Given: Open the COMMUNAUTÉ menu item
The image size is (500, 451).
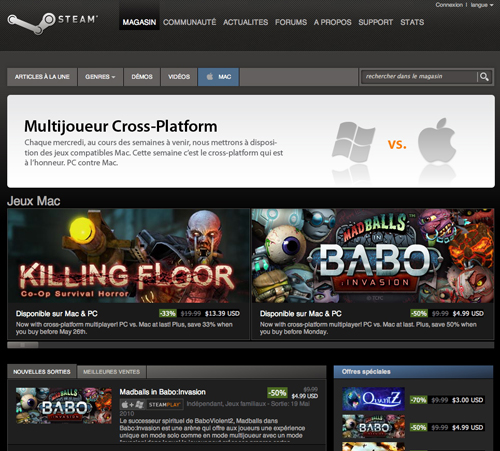Looking at the screenshot, I should point(189,22).
